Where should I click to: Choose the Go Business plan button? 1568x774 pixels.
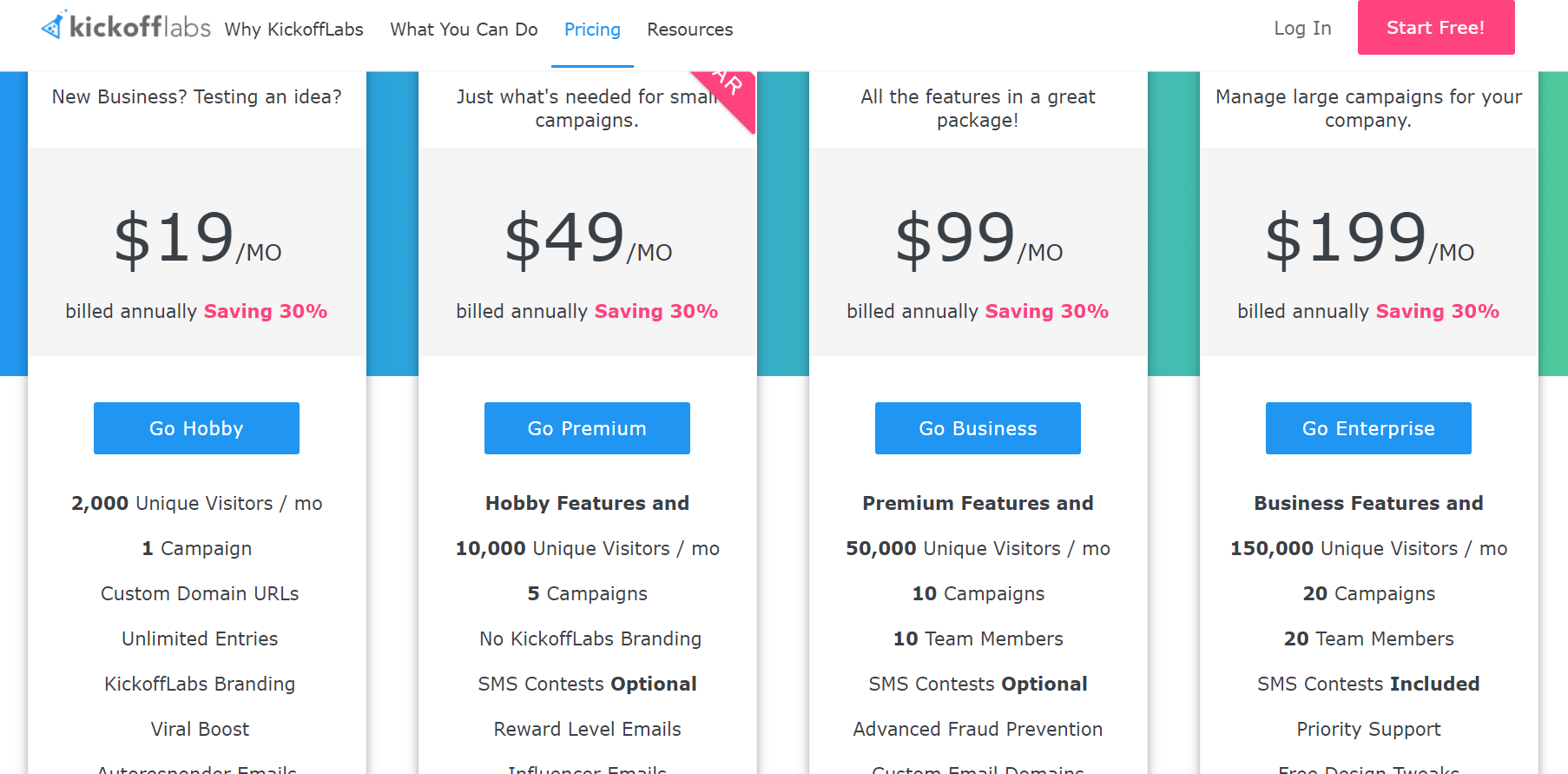point(978,428)
